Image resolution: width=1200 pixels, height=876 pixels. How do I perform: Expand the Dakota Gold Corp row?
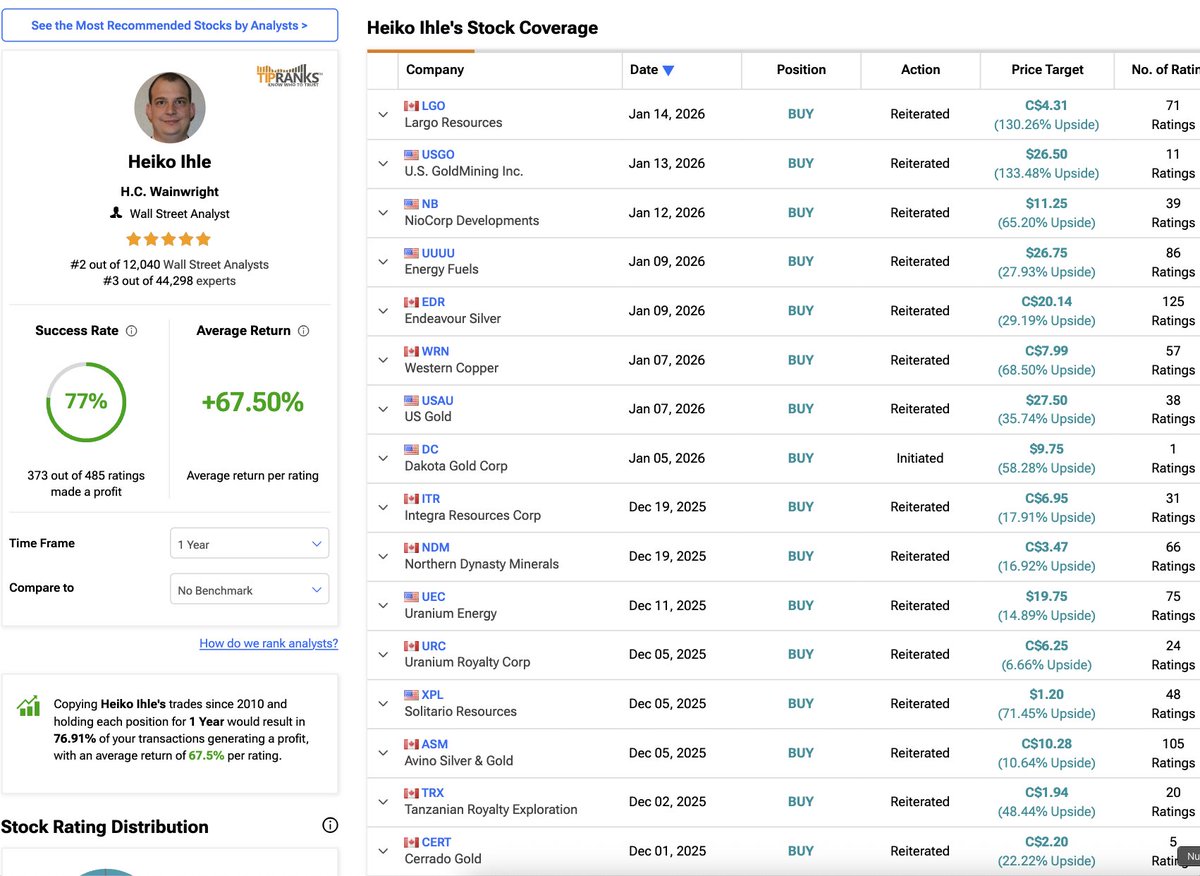[x=383, y=458]
